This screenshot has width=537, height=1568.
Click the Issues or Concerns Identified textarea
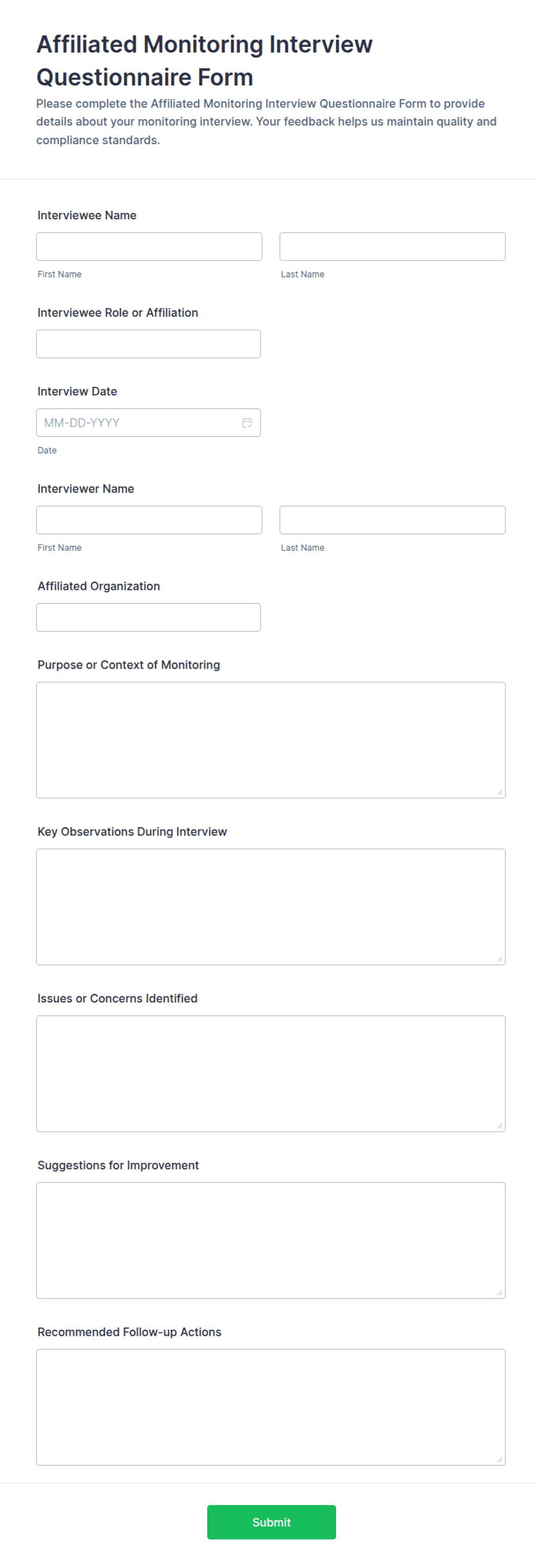tap(271, 1074)
